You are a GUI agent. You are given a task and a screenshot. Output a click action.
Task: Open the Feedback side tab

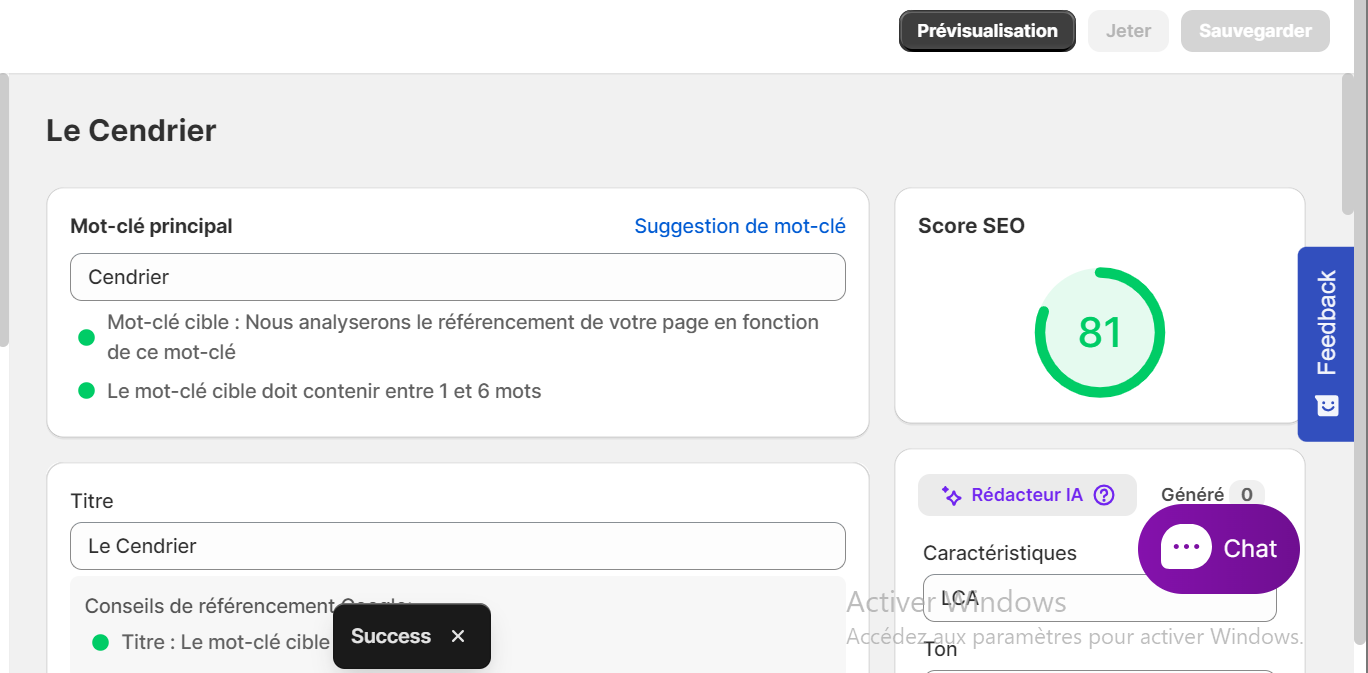1326,344
